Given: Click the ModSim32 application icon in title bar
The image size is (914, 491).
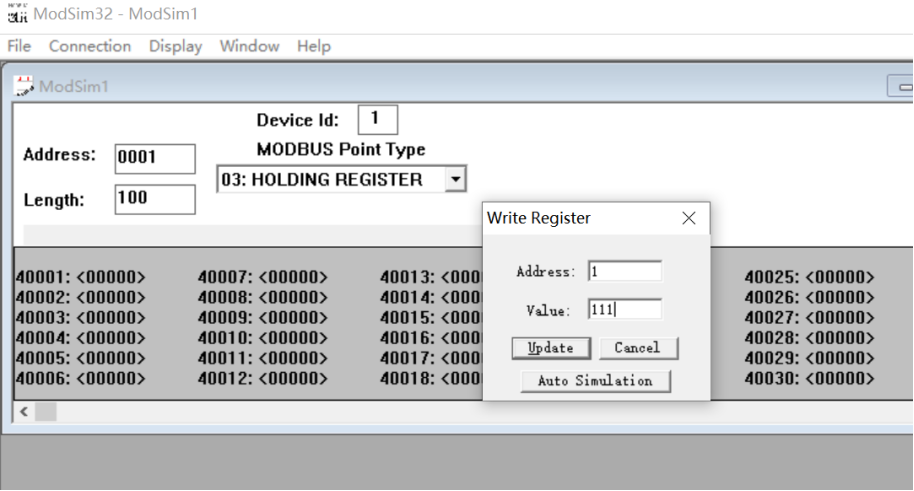Looking at the screenshot, I should pos(17,13).
